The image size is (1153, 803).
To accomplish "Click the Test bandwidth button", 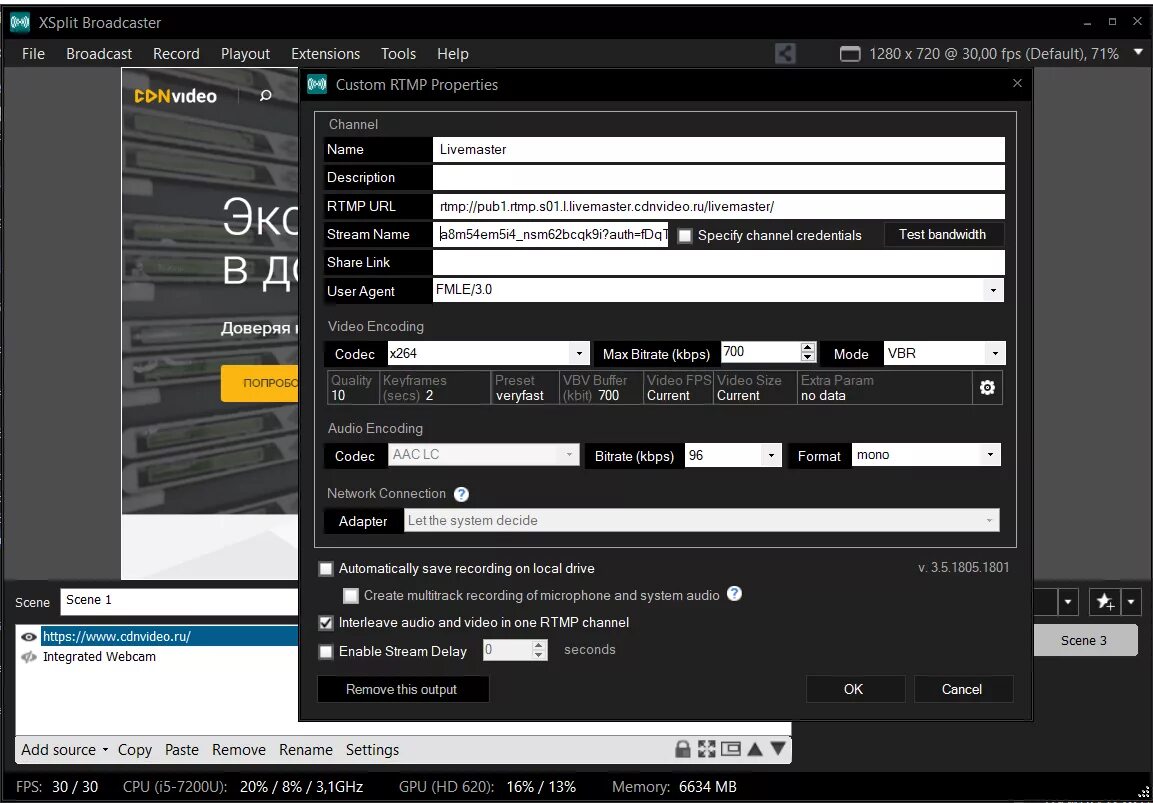I will tap(942, 235).
